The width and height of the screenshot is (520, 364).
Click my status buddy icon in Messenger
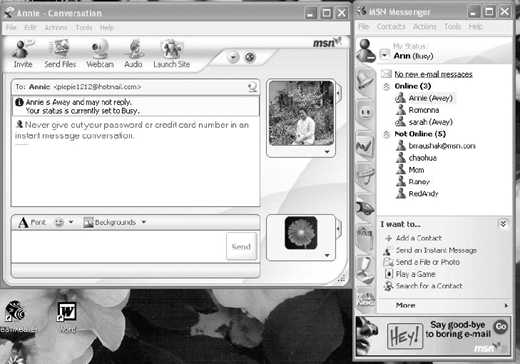coord(366,50)
